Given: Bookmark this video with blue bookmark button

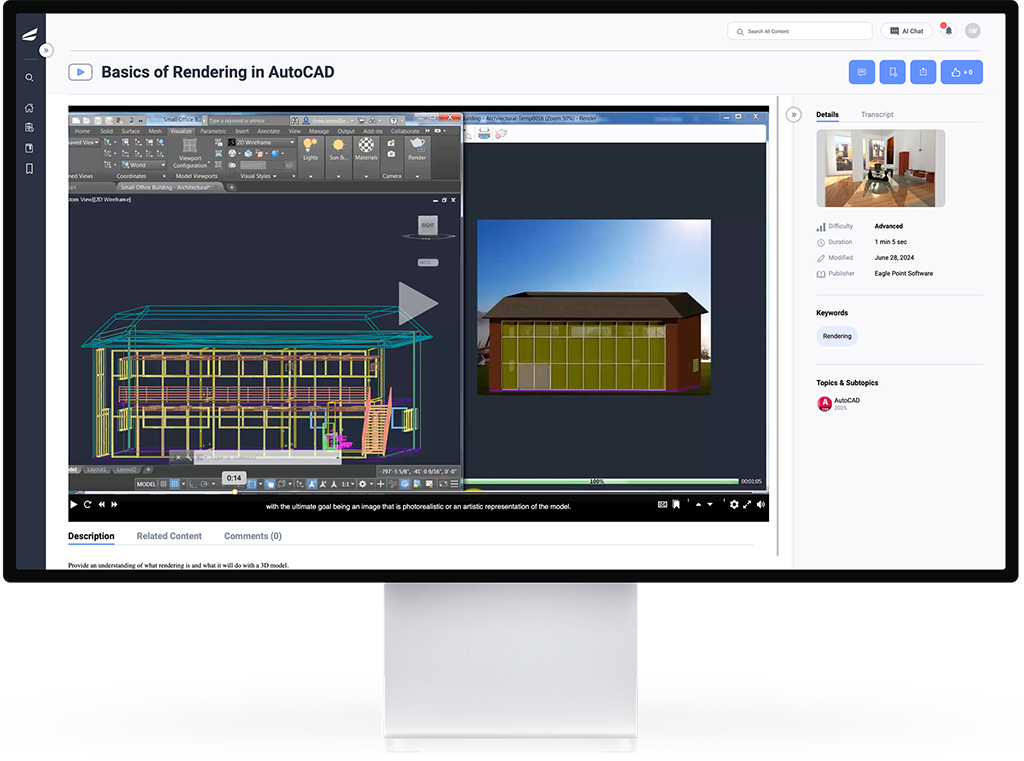Looking at the screenshot, I should coord(892,72).
